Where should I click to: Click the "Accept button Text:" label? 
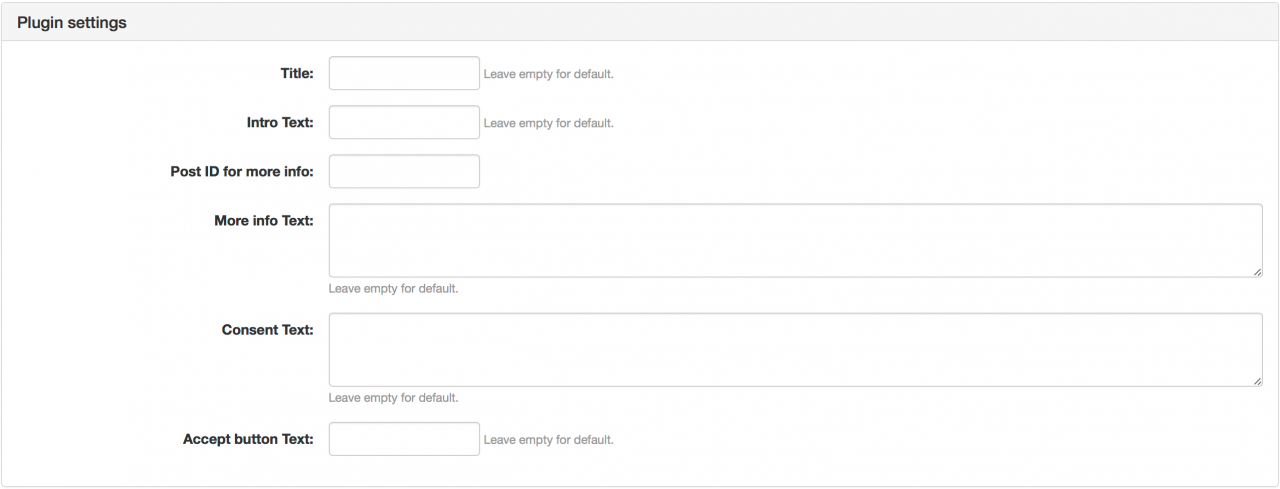248,439
